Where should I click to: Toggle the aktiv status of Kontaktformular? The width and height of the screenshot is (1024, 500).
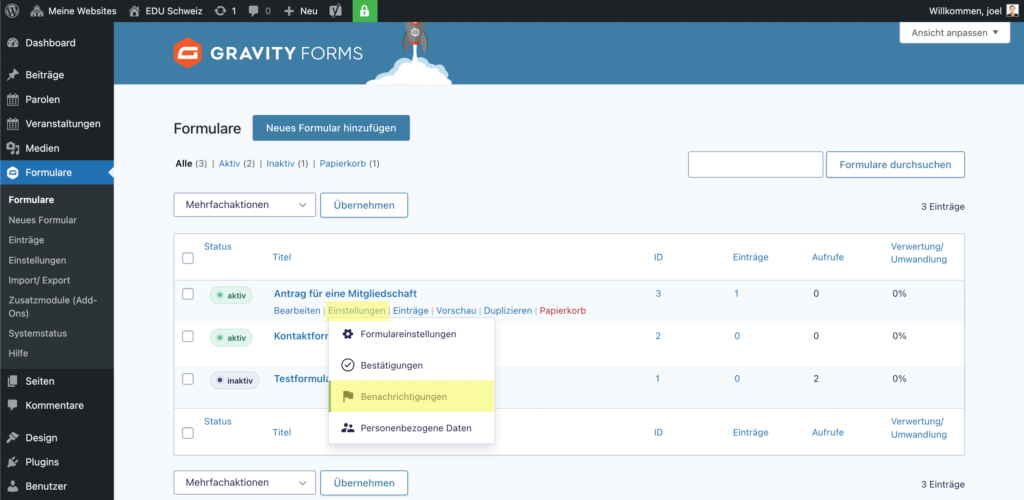click(x=229, y=338)
